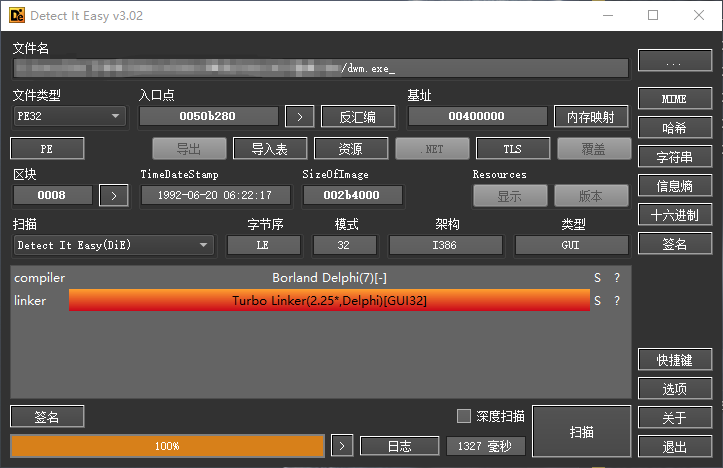The width and height of the screenshot is (723, 468).
Task: Click the S link on compiler row
Action: 598,278
